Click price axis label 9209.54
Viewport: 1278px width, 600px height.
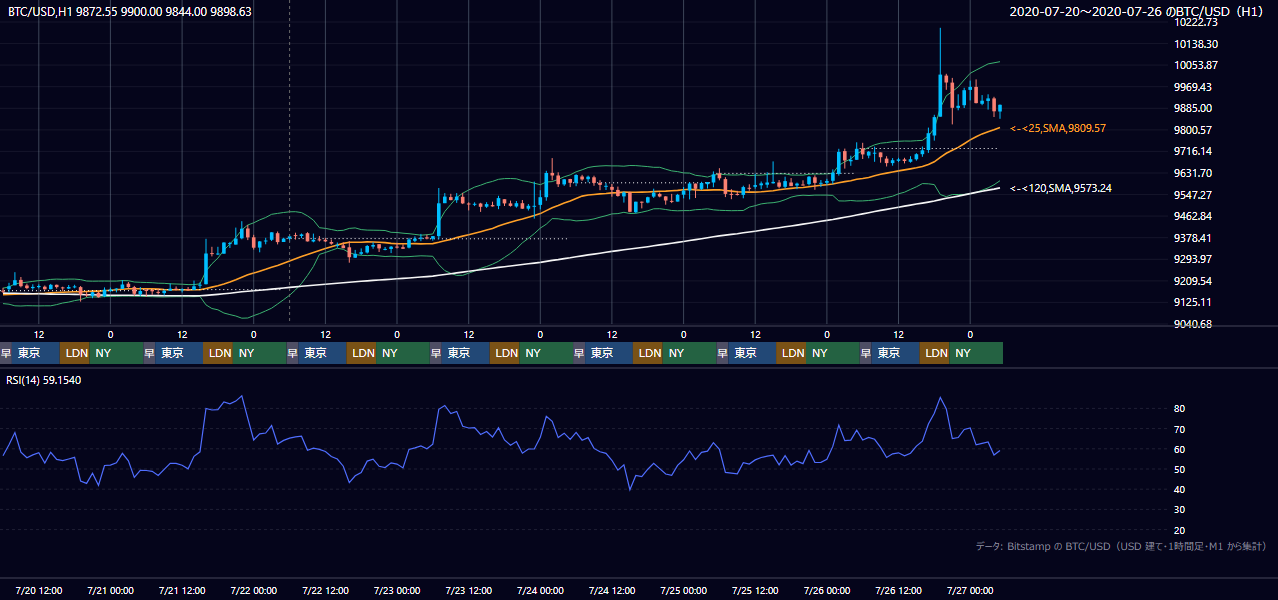(x=1193, y=281)
